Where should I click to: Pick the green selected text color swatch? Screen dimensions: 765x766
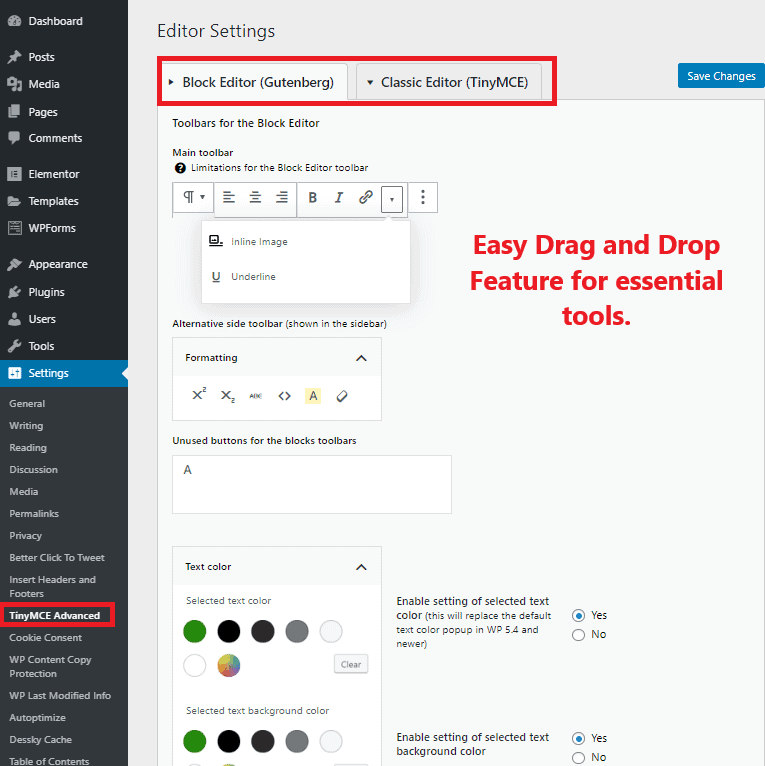click(194, 631)
